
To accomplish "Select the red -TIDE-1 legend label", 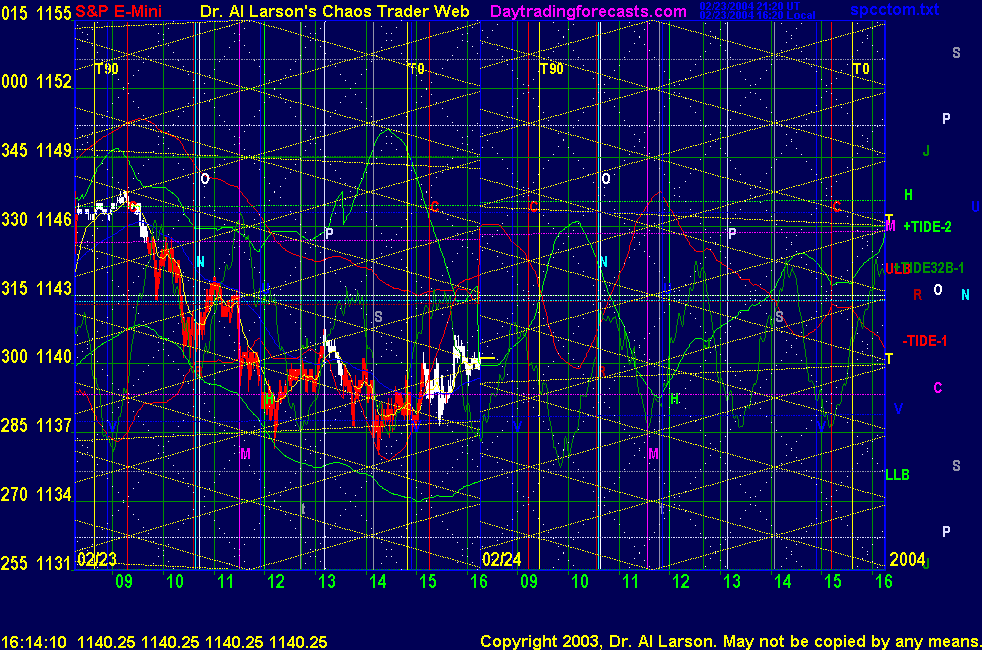I will 924,341.
